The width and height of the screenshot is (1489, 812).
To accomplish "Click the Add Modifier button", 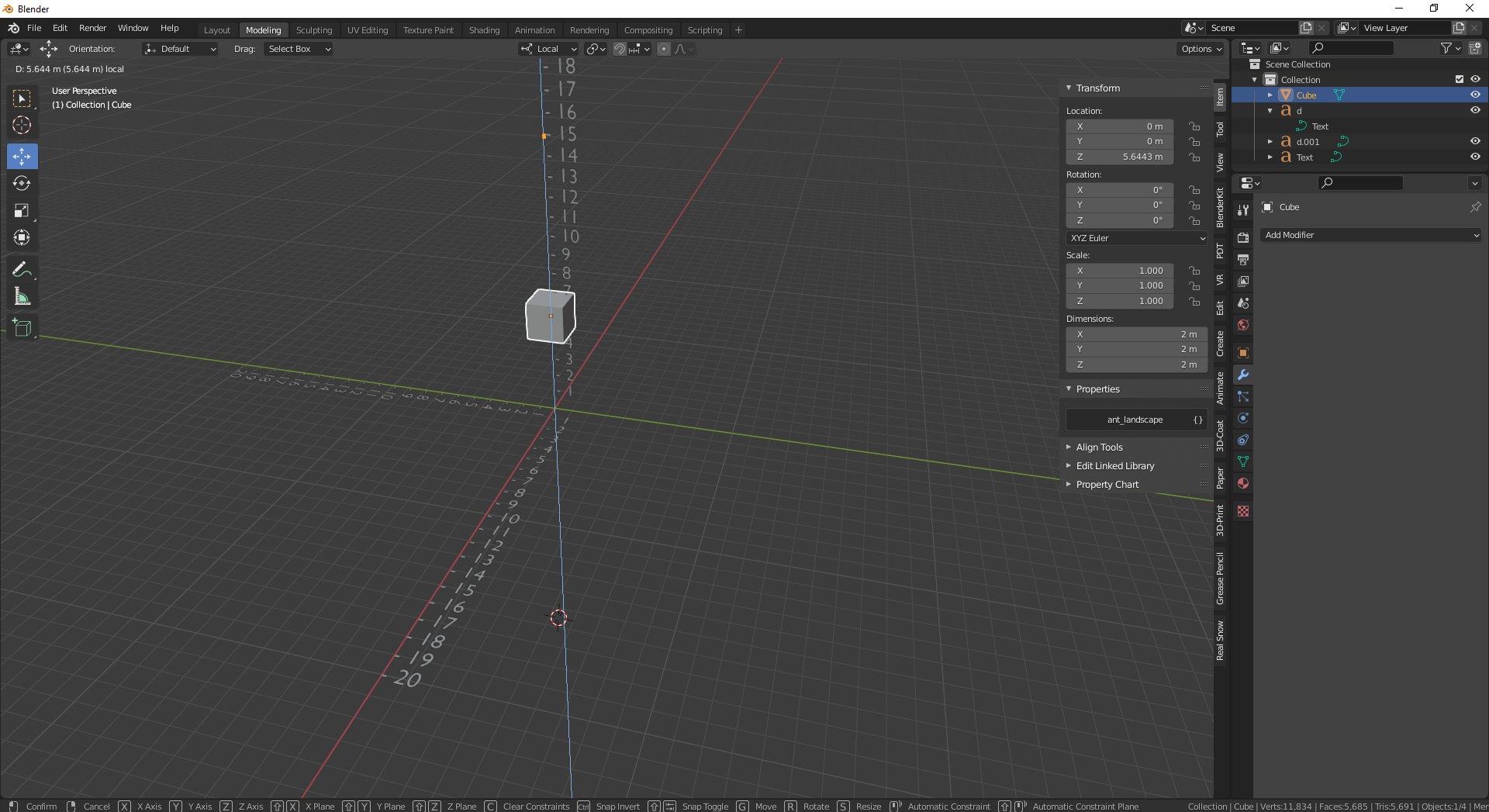I will 1371,235.
